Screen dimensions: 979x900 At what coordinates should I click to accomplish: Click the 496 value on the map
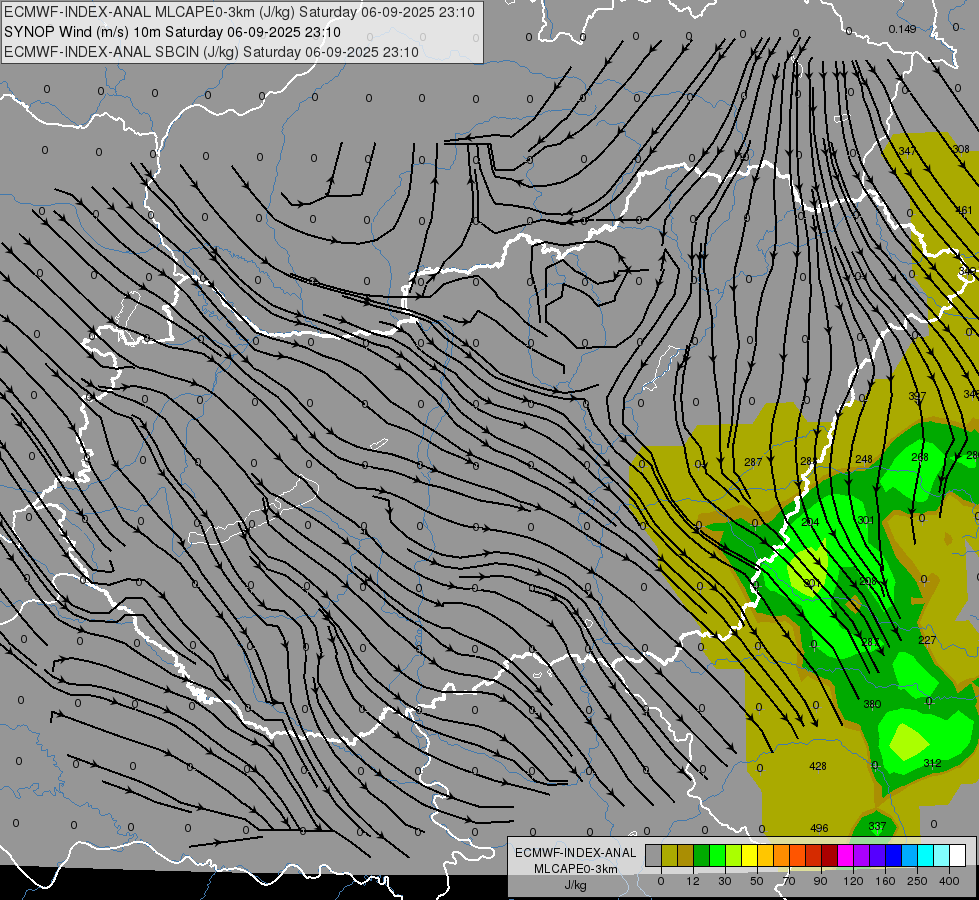(819, 828)
